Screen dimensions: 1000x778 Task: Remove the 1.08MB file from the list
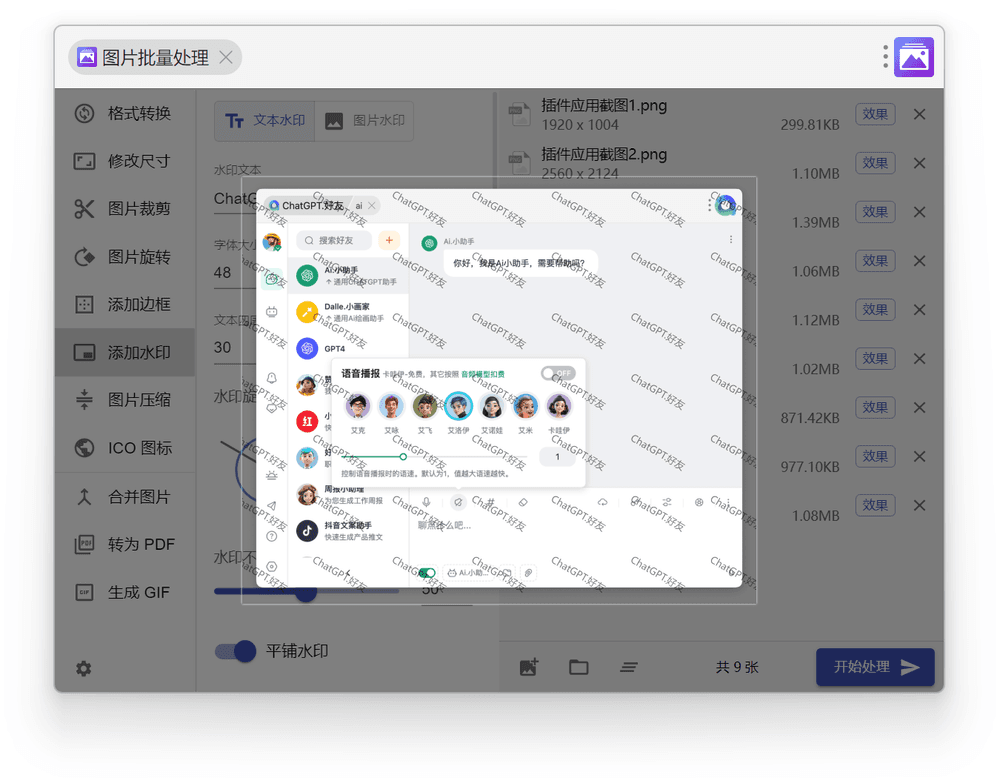(x=919, y=506)
